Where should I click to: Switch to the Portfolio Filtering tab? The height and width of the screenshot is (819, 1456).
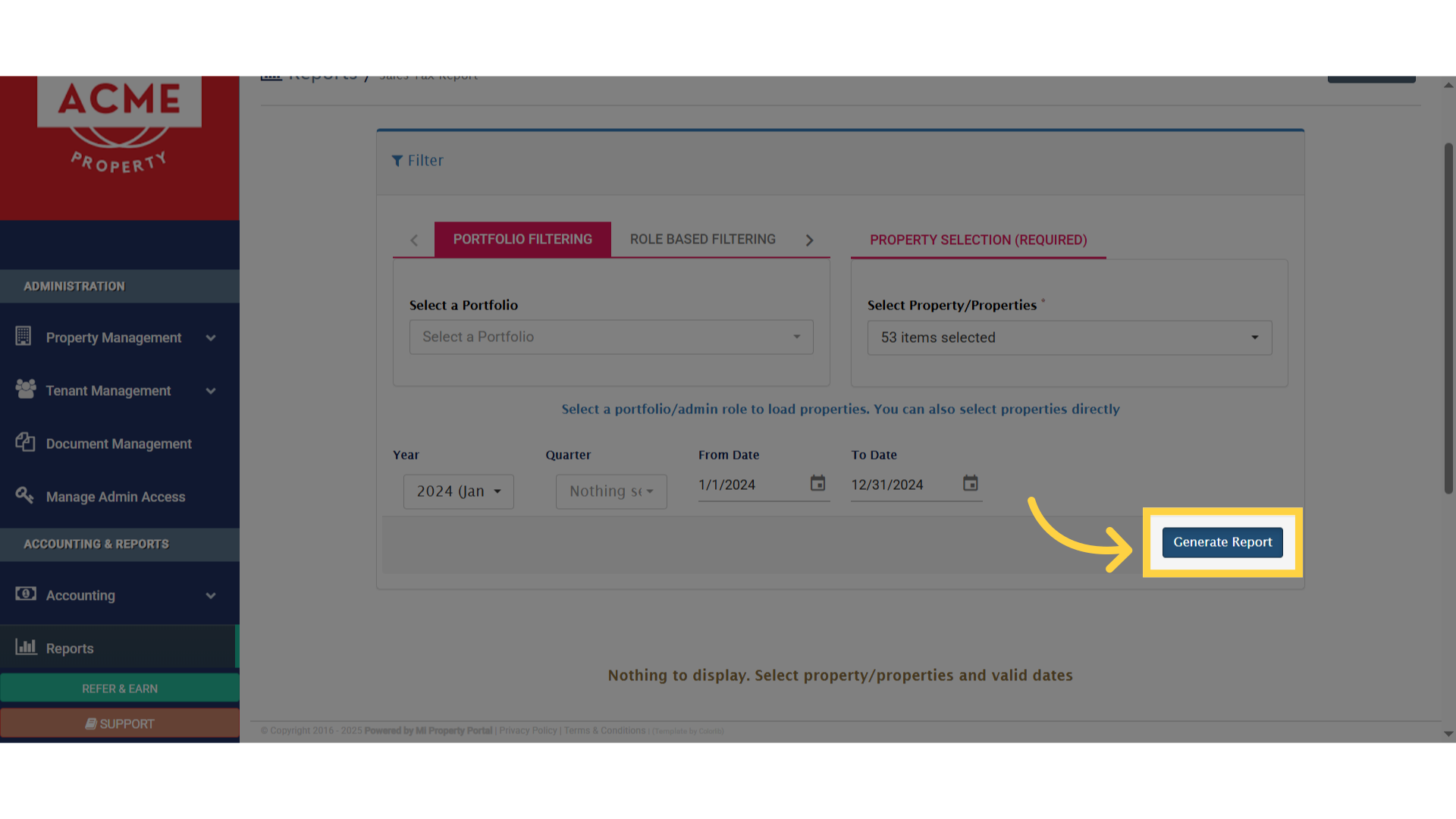pos(522,240)
